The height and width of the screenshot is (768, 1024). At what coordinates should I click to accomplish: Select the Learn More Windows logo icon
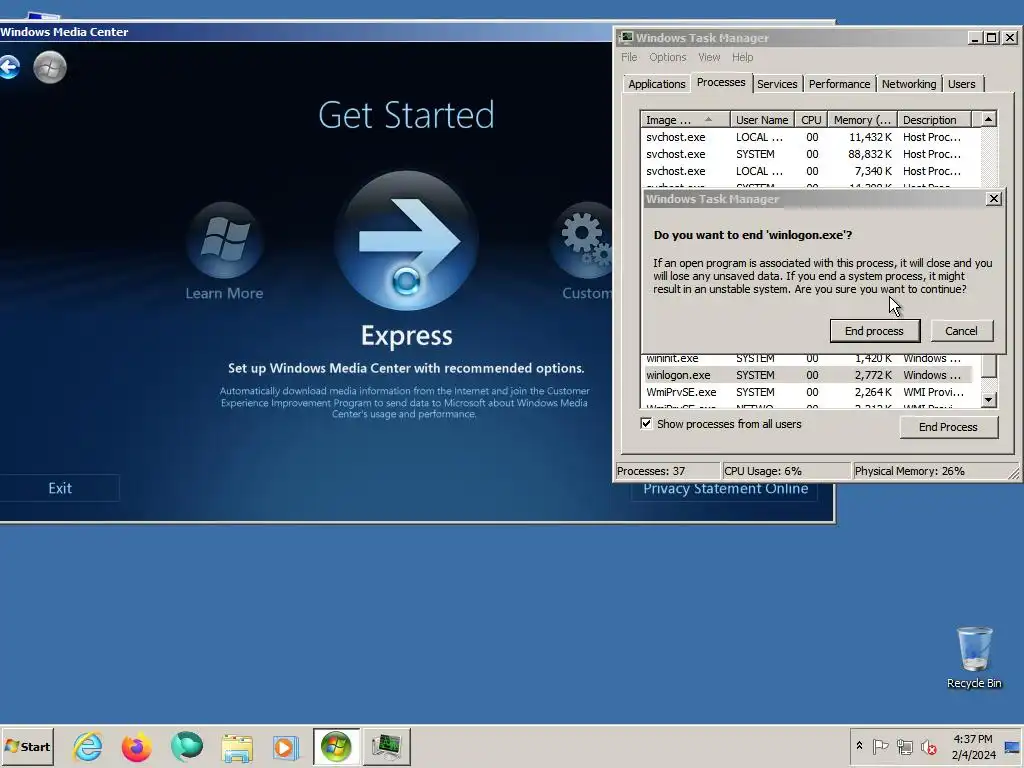(x=224, y=240)
